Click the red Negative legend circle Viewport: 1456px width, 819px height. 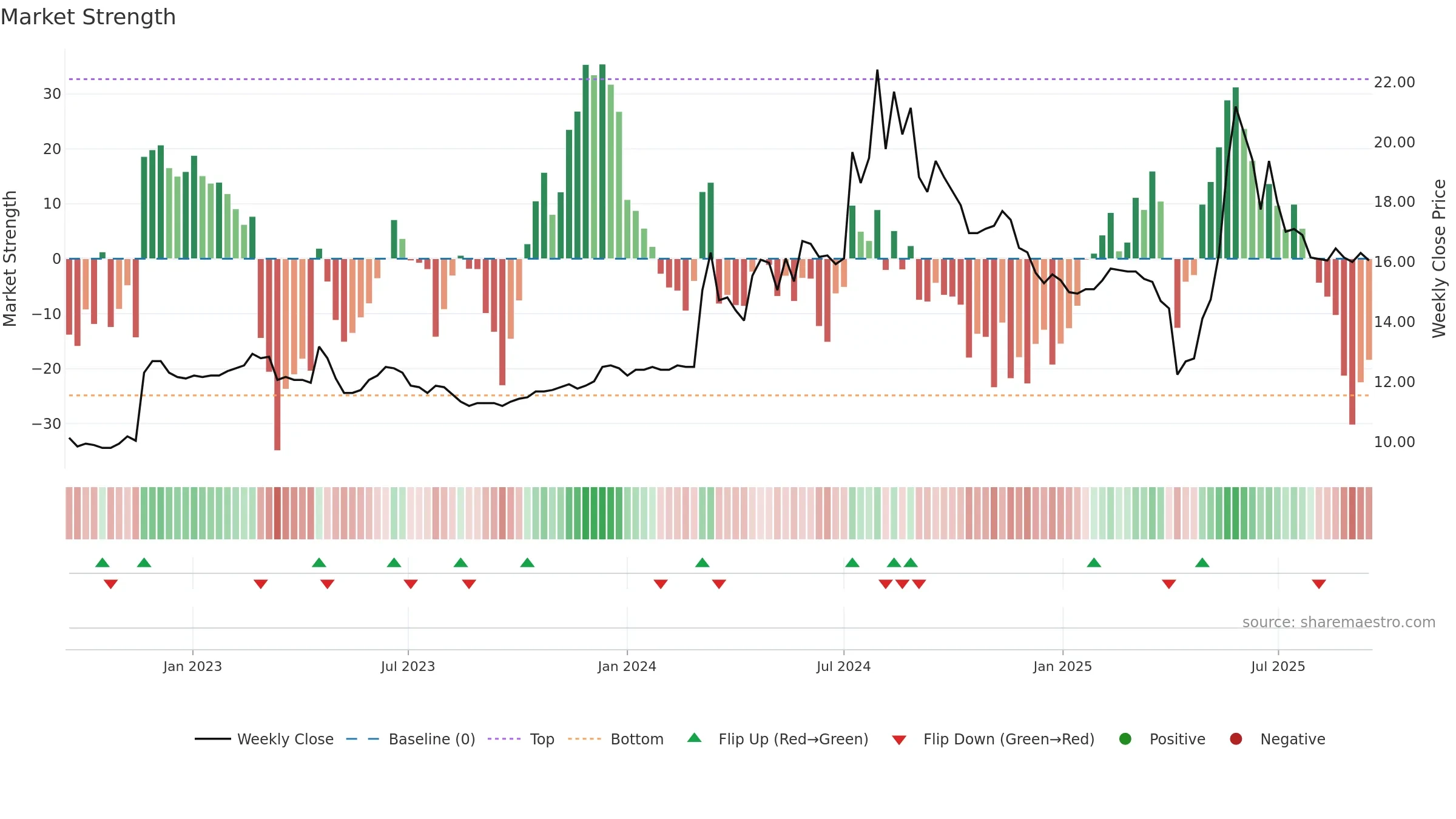pos(1236,739)
